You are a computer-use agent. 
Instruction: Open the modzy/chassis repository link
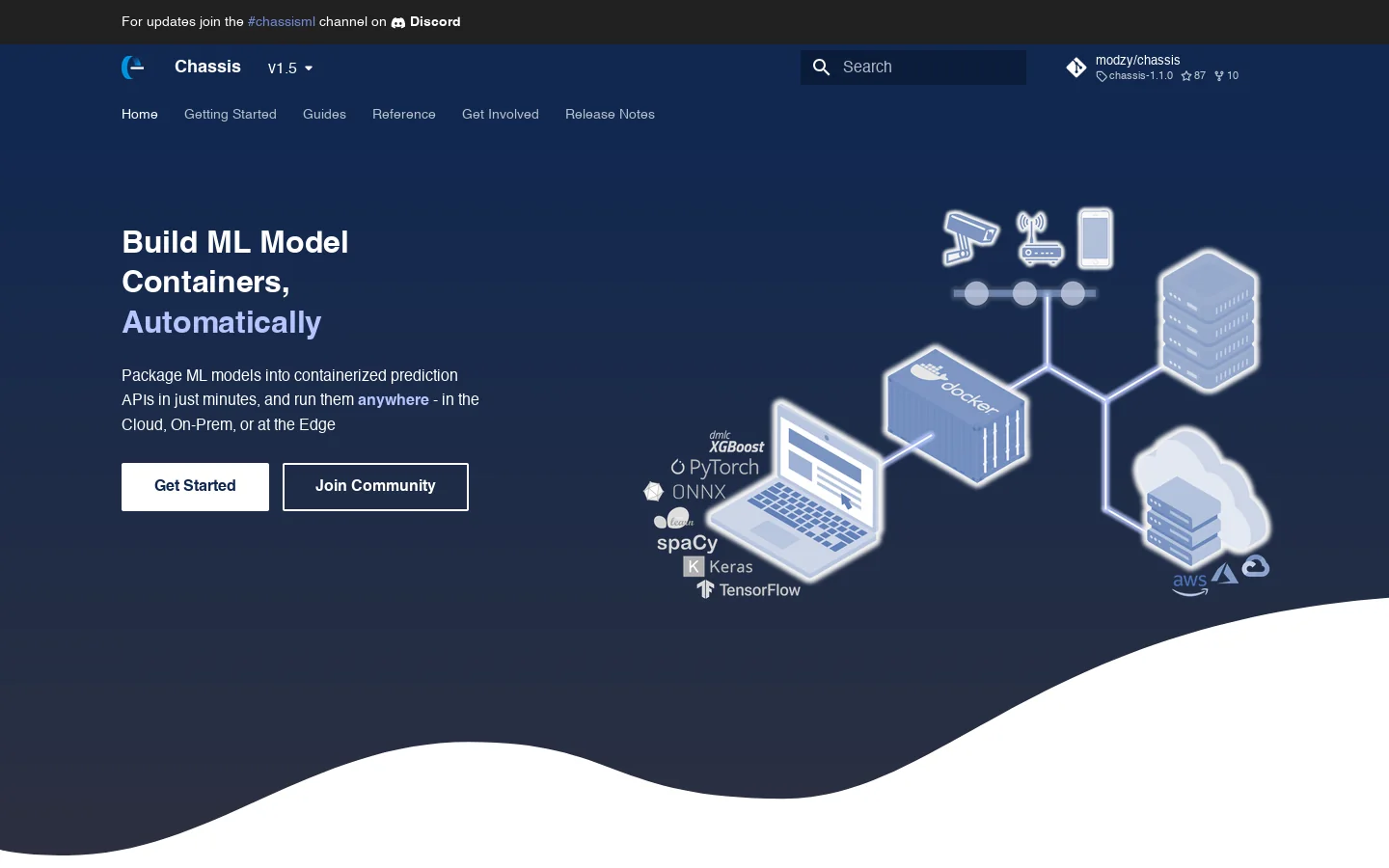(x=1138, y=60)
